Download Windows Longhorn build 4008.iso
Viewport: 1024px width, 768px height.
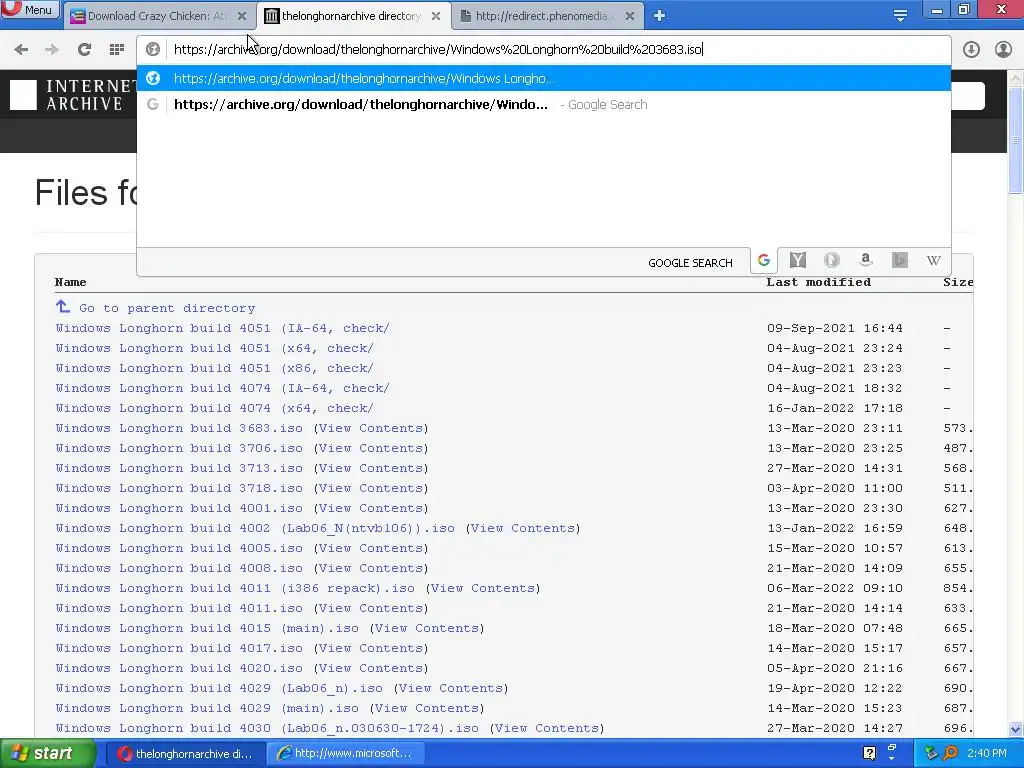[179, 568]
